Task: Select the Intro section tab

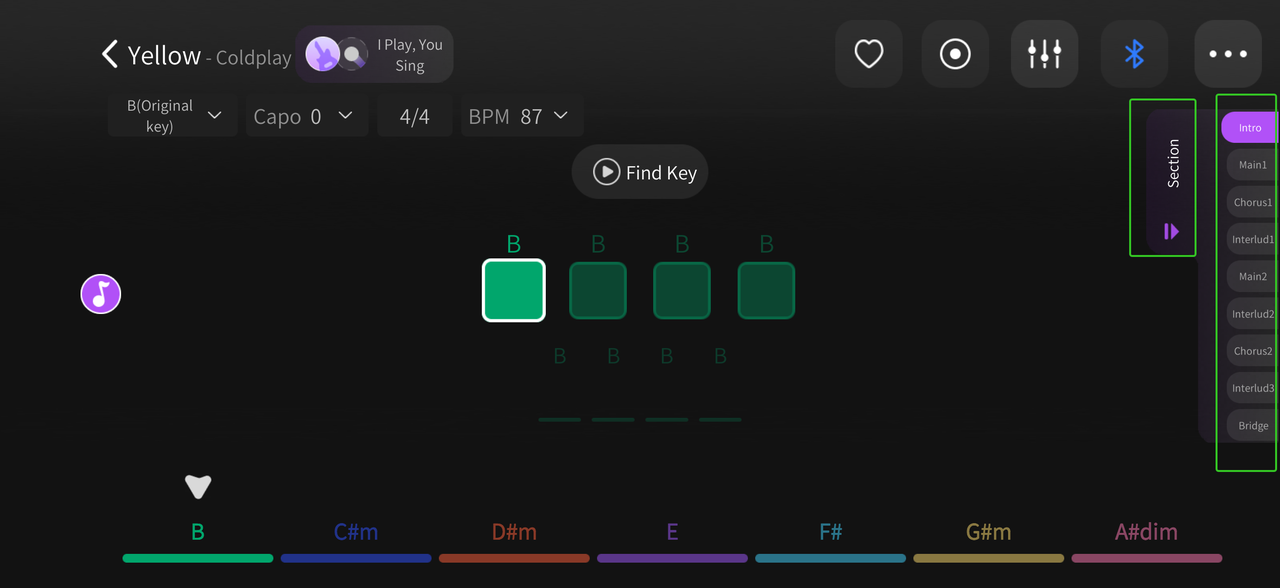Action: tap(1250, 128)
